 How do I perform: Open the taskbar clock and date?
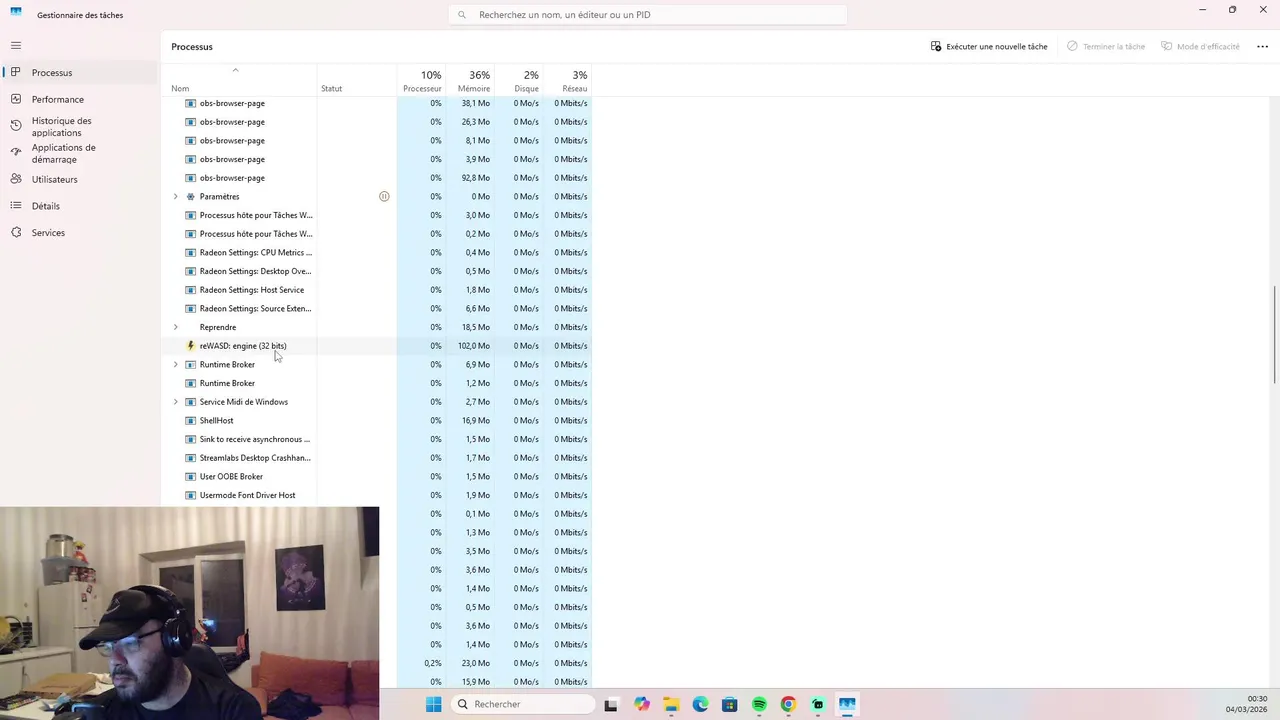[1246, 704]
